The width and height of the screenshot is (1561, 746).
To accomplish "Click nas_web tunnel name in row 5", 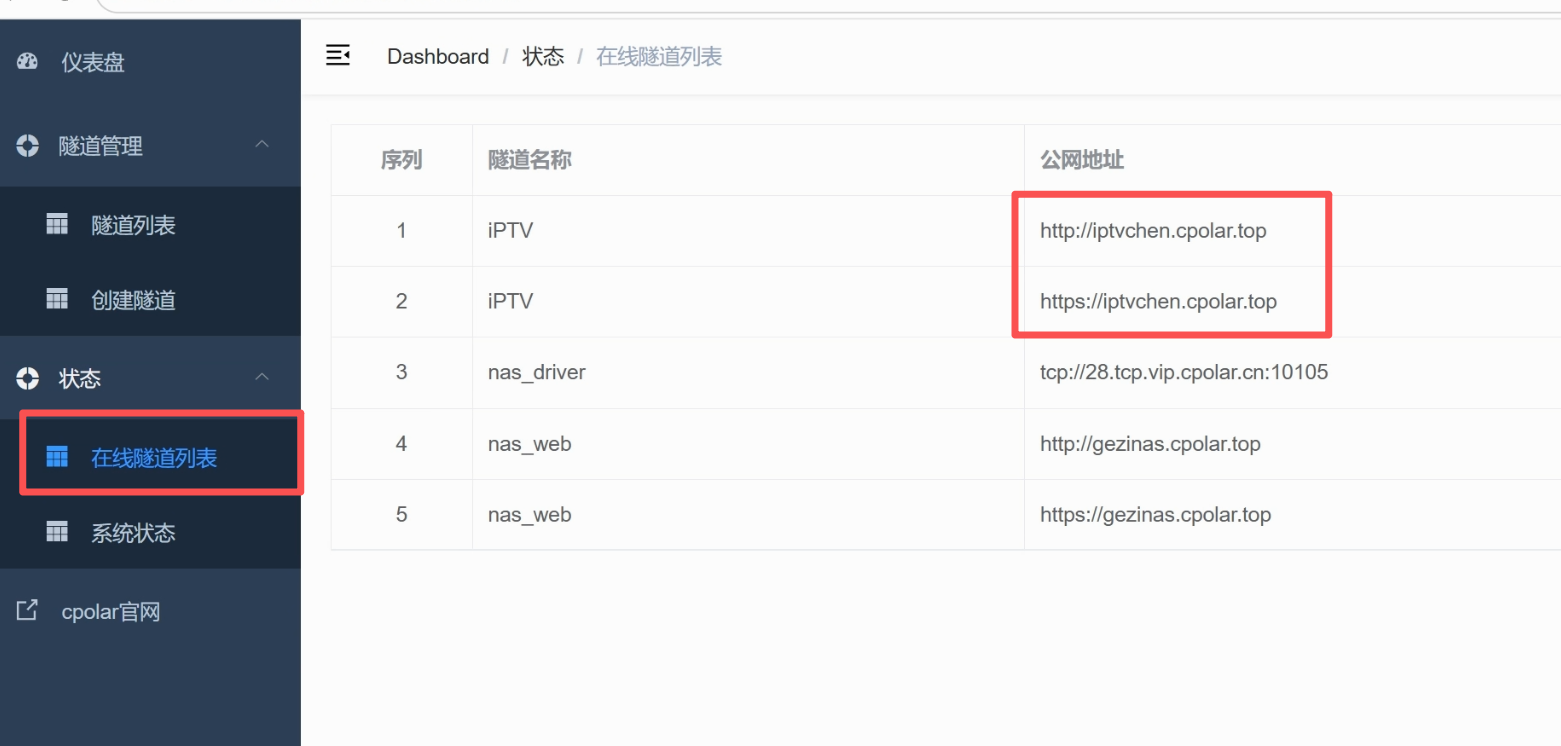I will pyautogui.click(x=530, y=515).
